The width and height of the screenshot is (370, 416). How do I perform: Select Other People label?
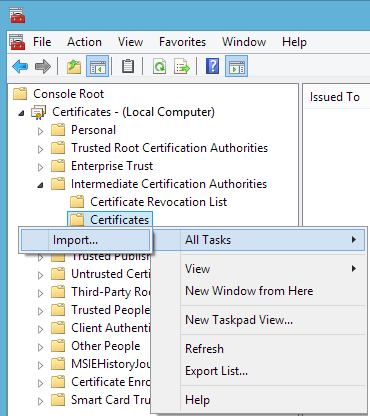coord(106,346)
